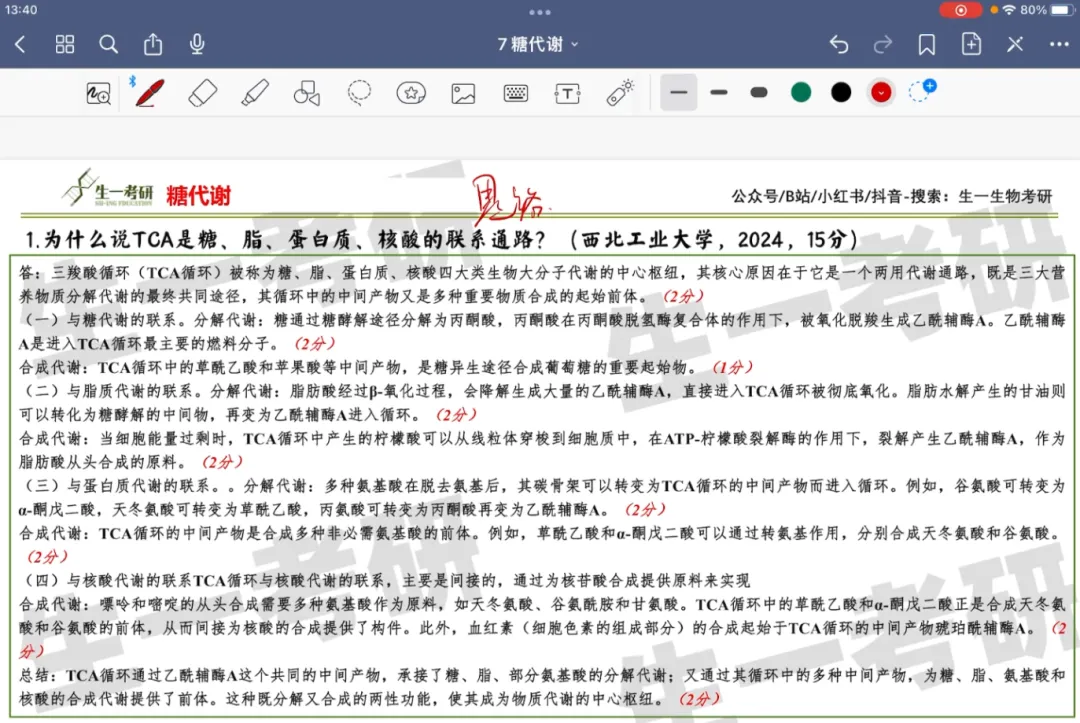Activate the zoom window tool
The height and width of the screenshot is (723, 1080).
coord(96,91)
